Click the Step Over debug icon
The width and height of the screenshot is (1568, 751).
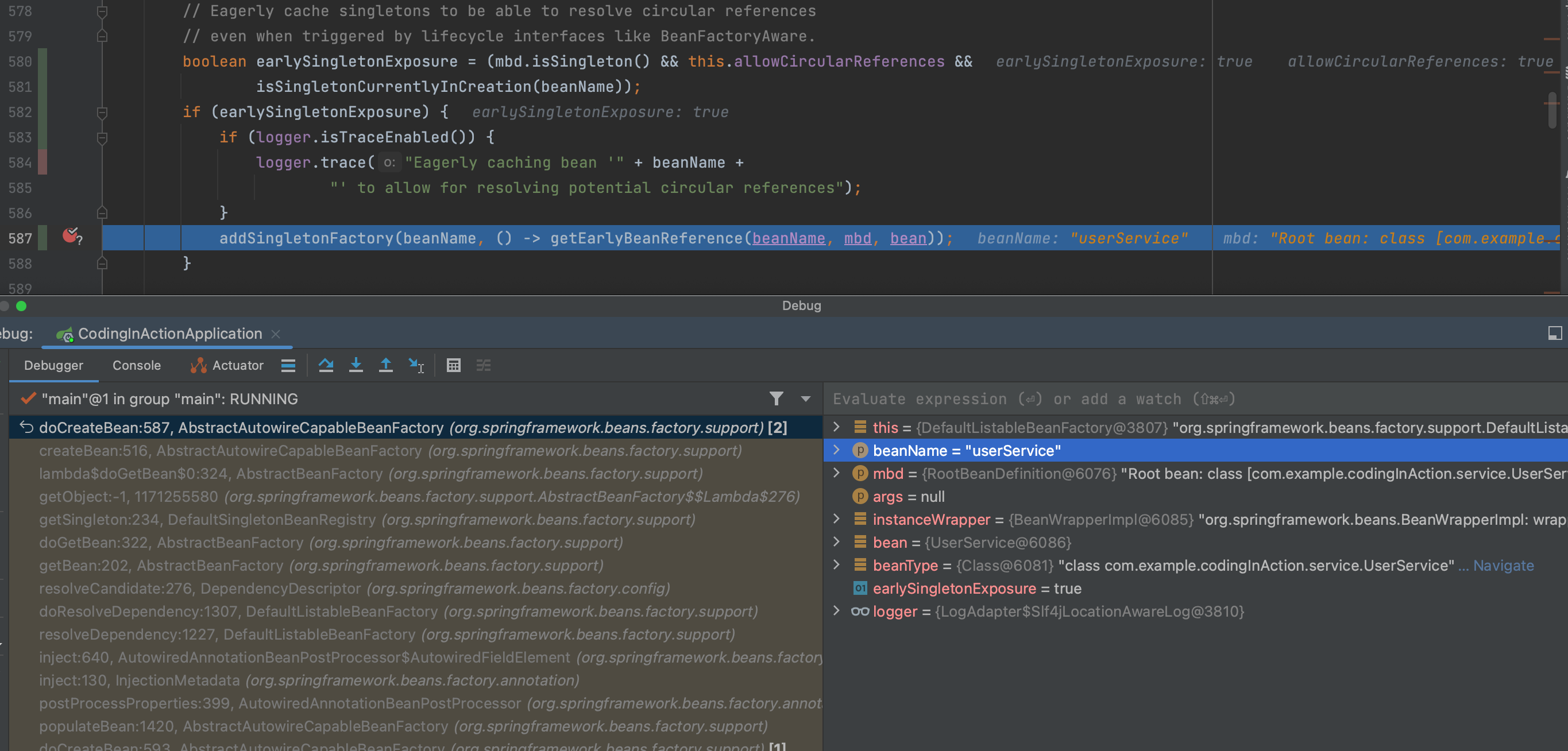[x=326, y=365]
